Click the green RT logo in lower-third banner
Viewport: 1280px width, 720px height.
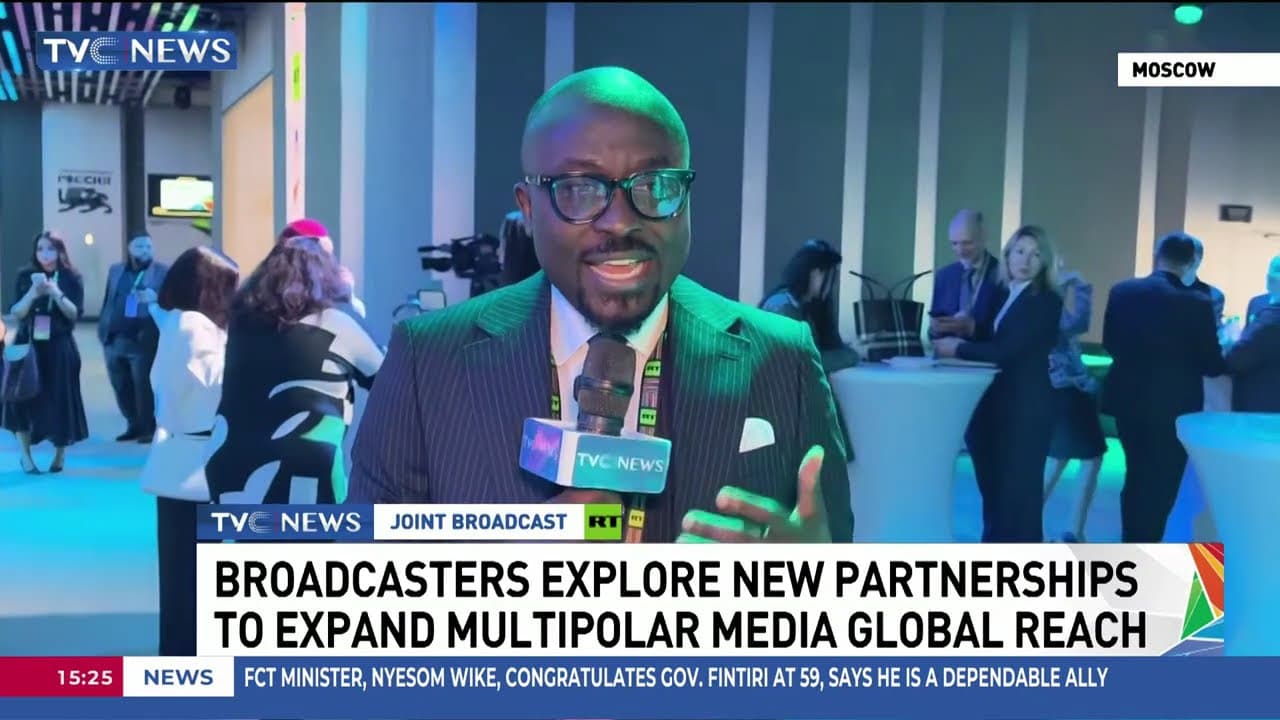click(x=603, y=522)
